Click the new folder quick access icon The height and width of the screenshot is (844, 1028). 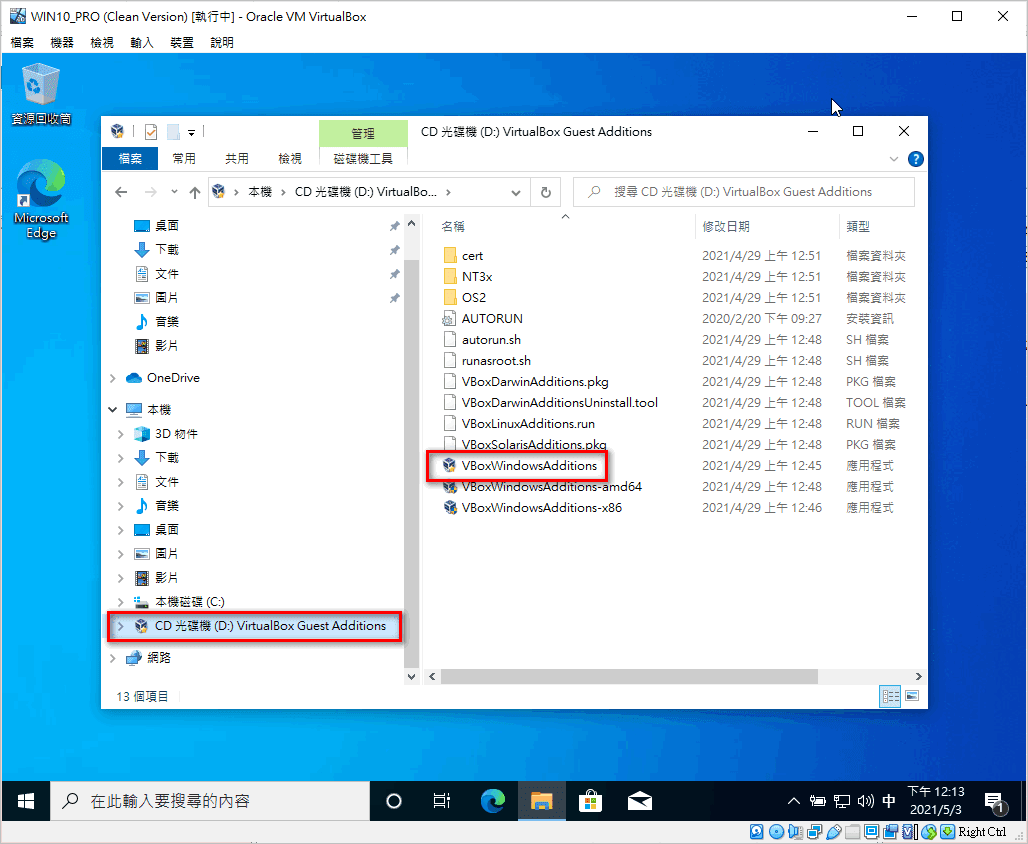click(x=173, y=132)
